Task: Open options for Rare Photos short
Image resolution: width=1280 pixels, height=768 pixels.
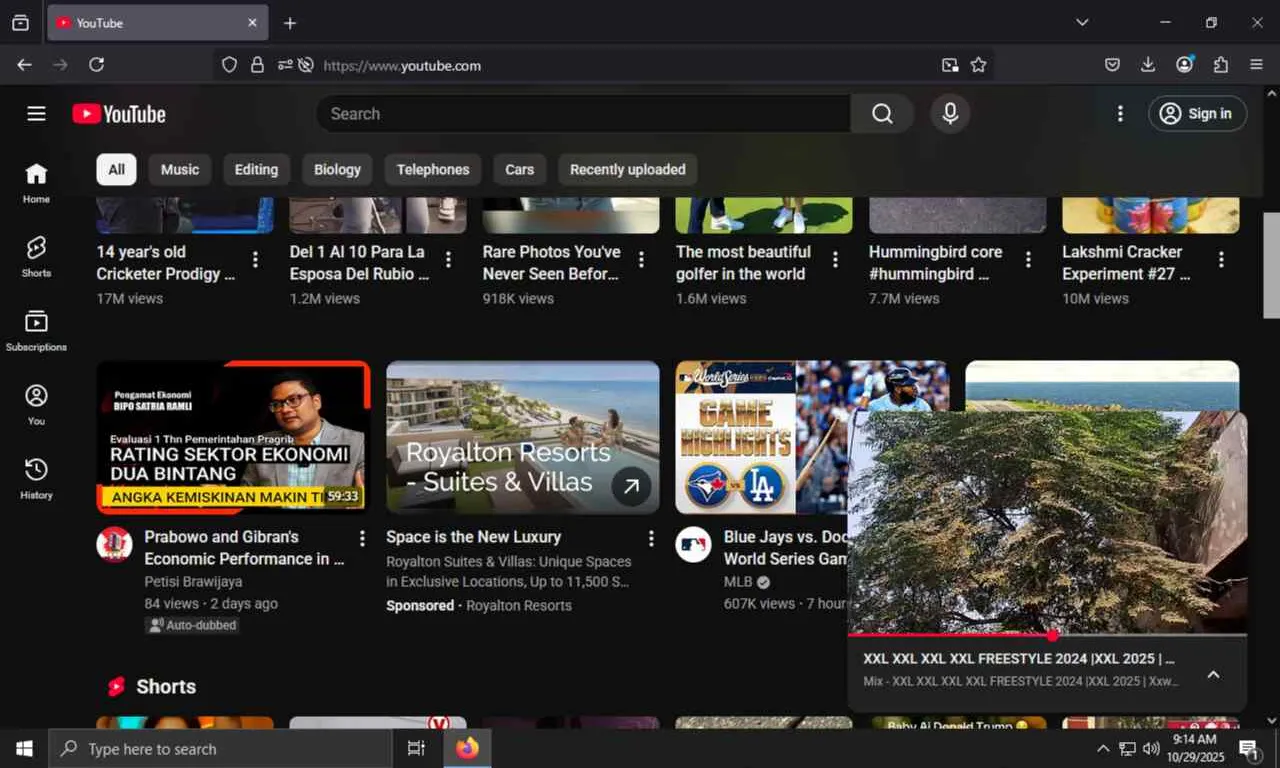Action: click(641, 260)
